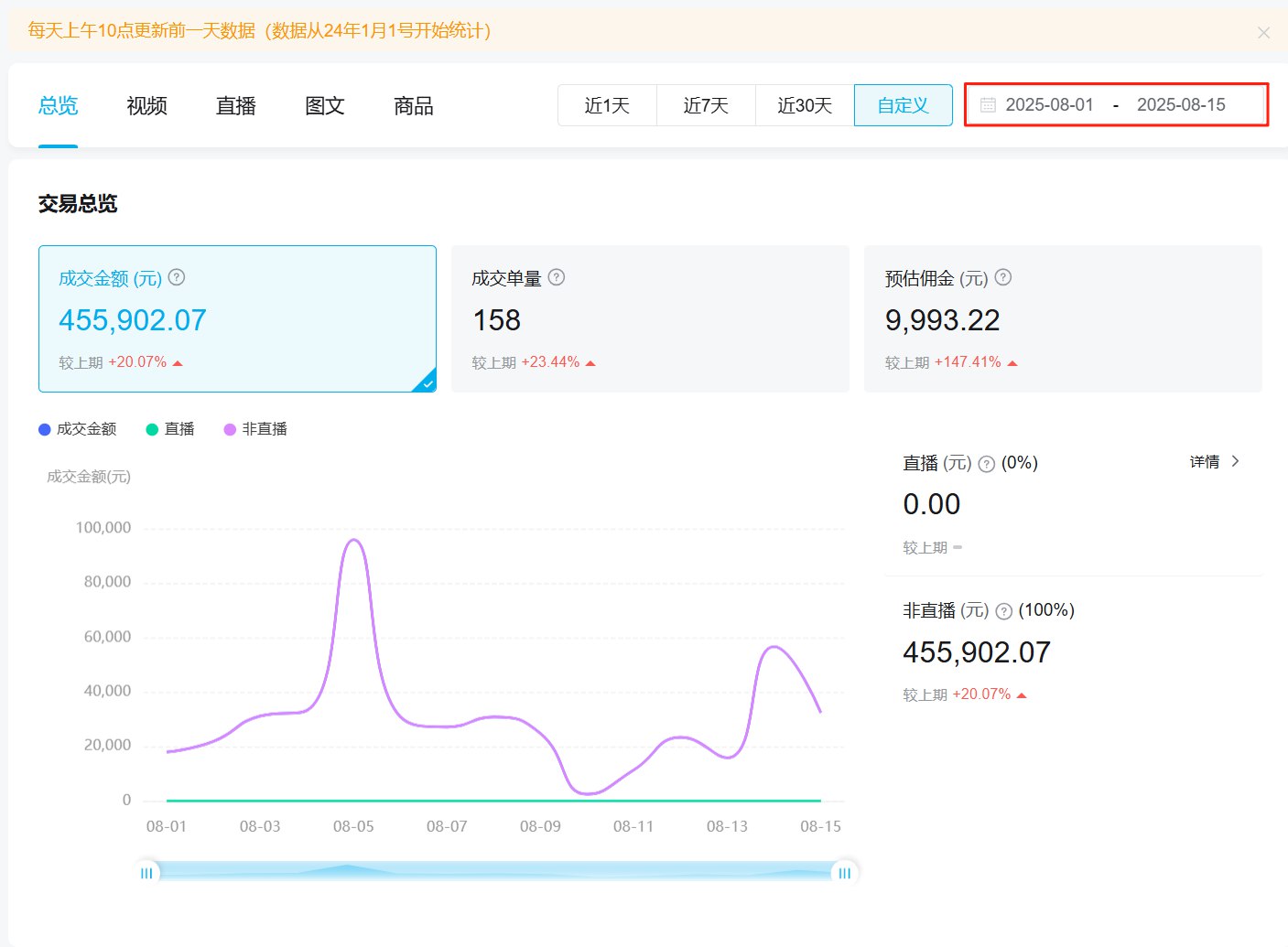Select the 成交单量 metric card
This screenshot has width=1288, height=947.
point(650,318)
